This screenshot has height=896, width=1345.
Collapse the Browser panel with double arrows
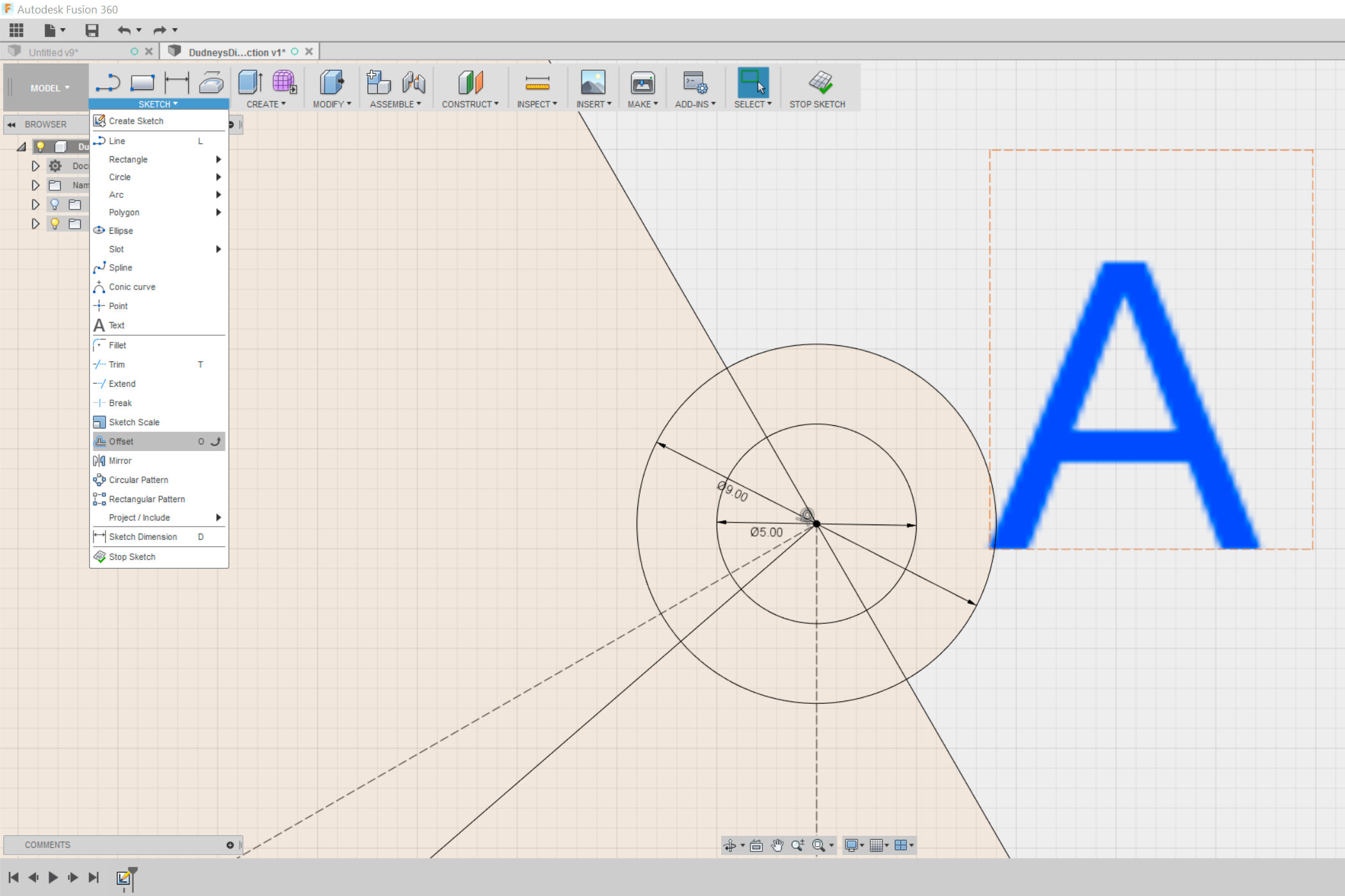click(x=12, y=124)
